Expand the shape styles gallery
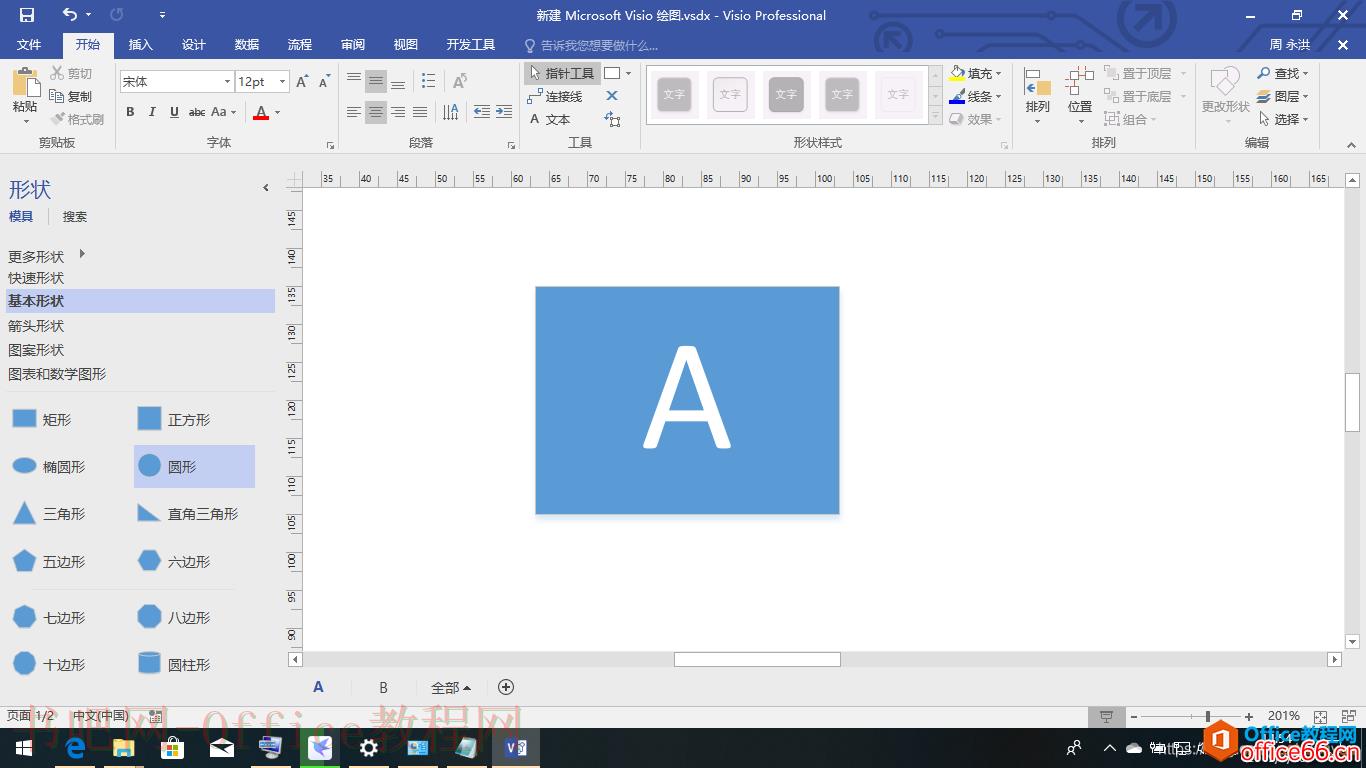This screenshot has width=1366, height=768. (936, 117)
